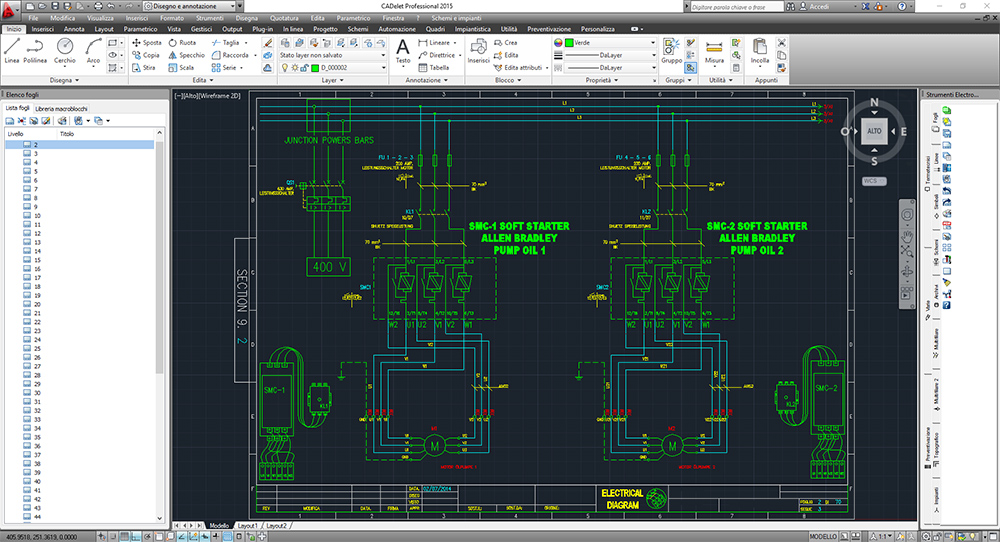Screen dimensions: 1000x542
Task: Open the Parametrico ribbon tab
Action: [x=140, y=29]
